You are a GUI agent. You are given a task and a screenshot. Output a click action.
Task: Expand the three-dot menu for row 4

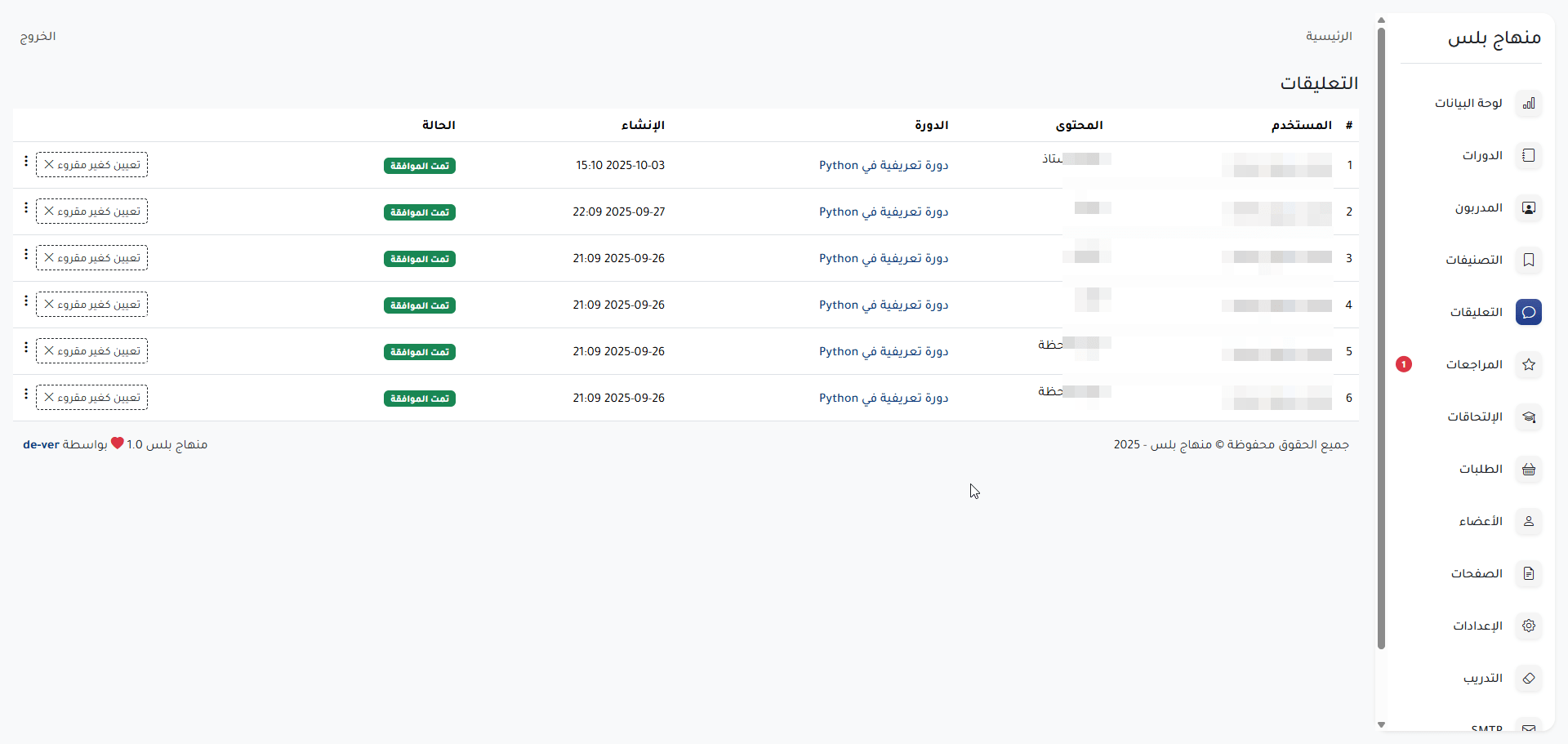pos(26,301)
